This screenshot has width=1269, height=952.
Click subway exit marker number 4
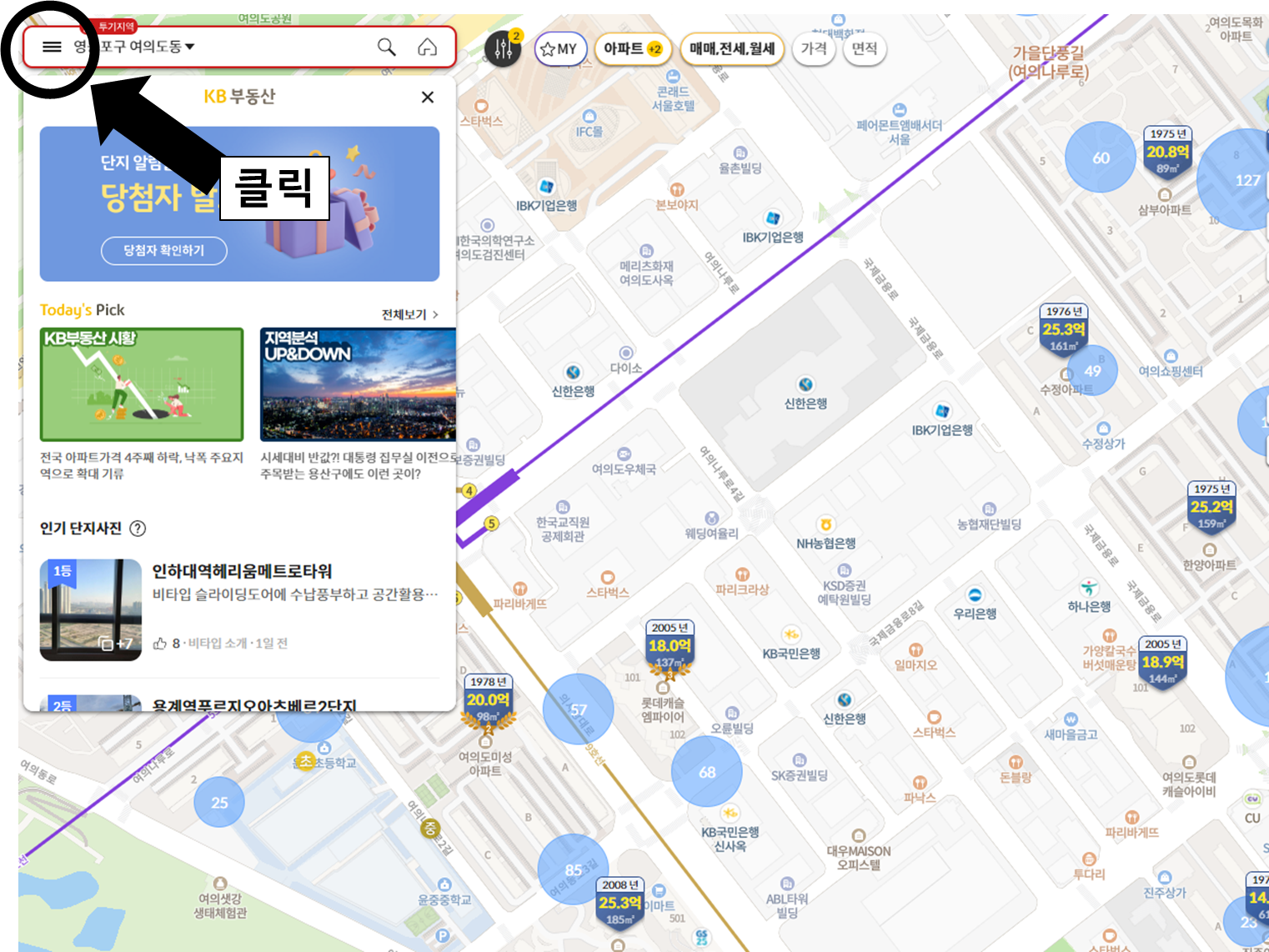(x=469, y=491)
